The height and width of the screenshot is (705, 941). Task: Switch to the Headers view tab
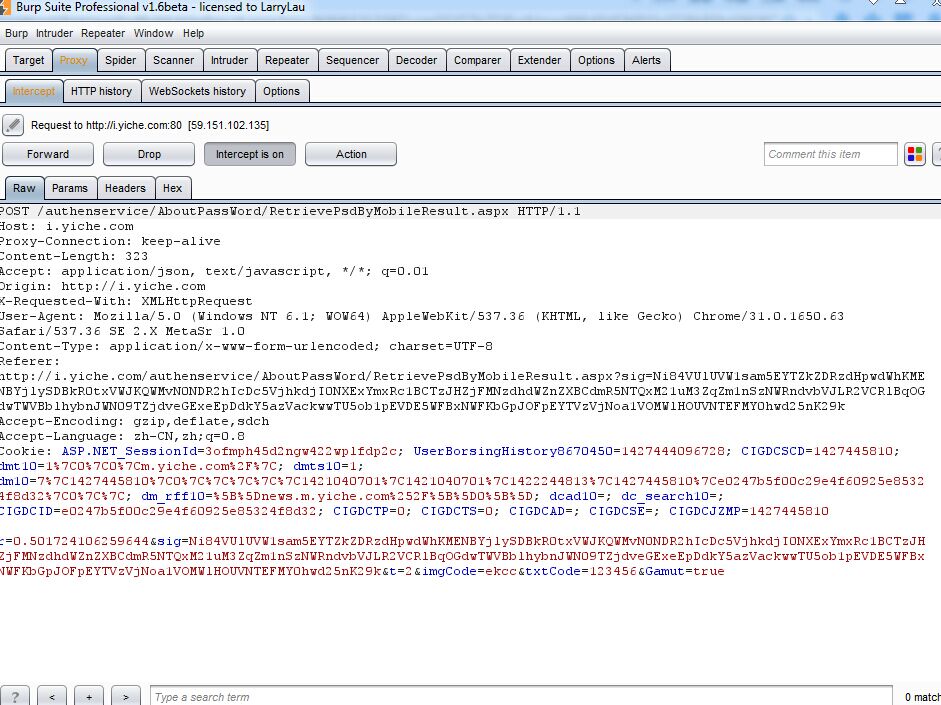(x=125, y=188)
